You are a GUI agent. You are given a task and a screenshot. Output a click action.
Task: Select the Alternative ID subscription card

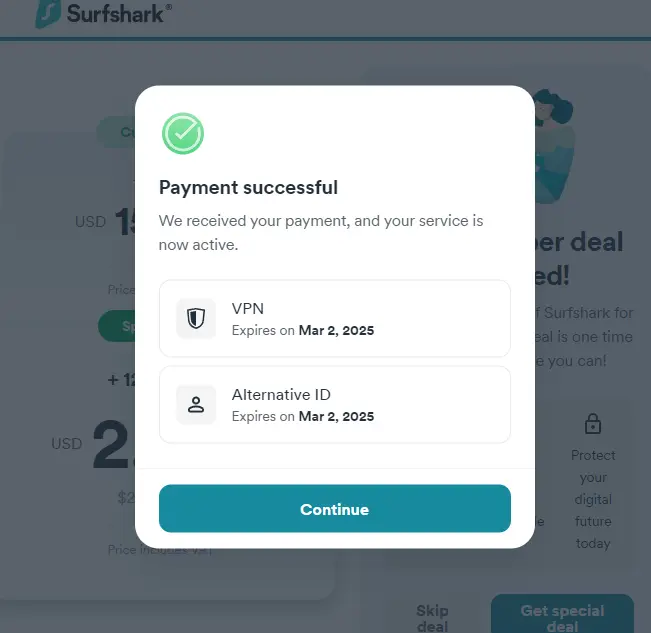pyautogui.click(x=335, y=404)
